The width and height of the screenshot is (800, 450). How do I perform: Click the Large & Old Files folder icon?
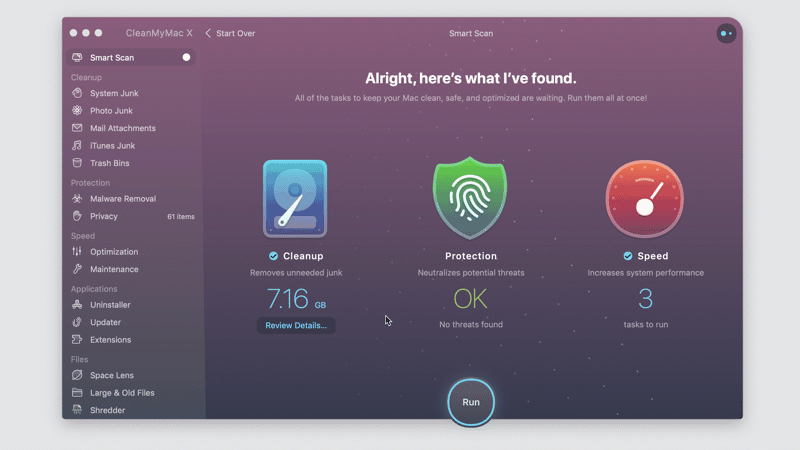[77, 392]
